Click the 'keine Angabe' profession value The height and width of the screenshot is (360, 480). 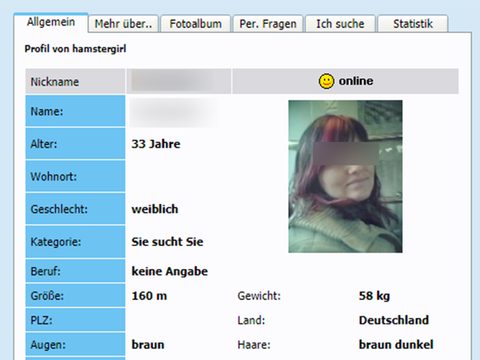(170, 271)
